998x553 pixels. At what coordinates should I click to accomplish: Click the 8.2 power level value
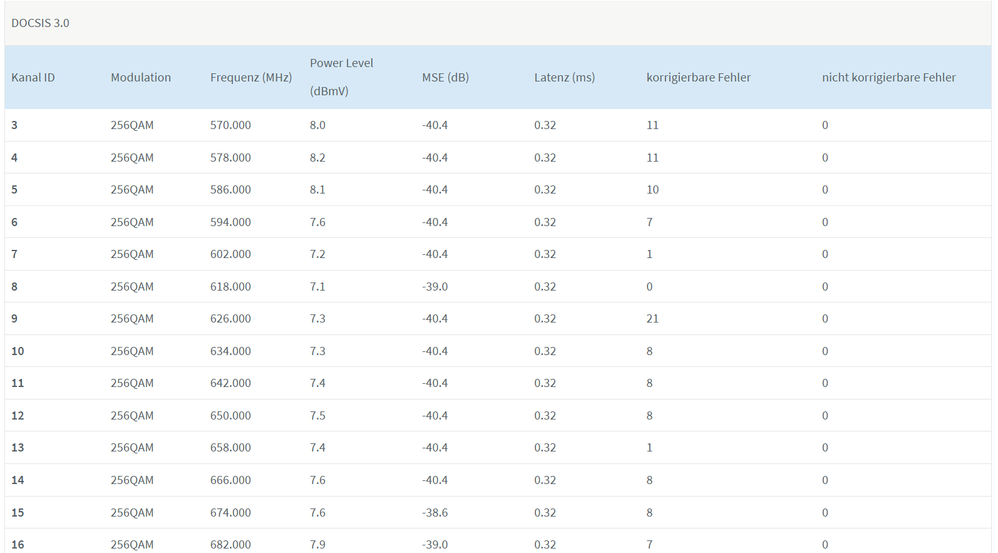coord(318,158)
